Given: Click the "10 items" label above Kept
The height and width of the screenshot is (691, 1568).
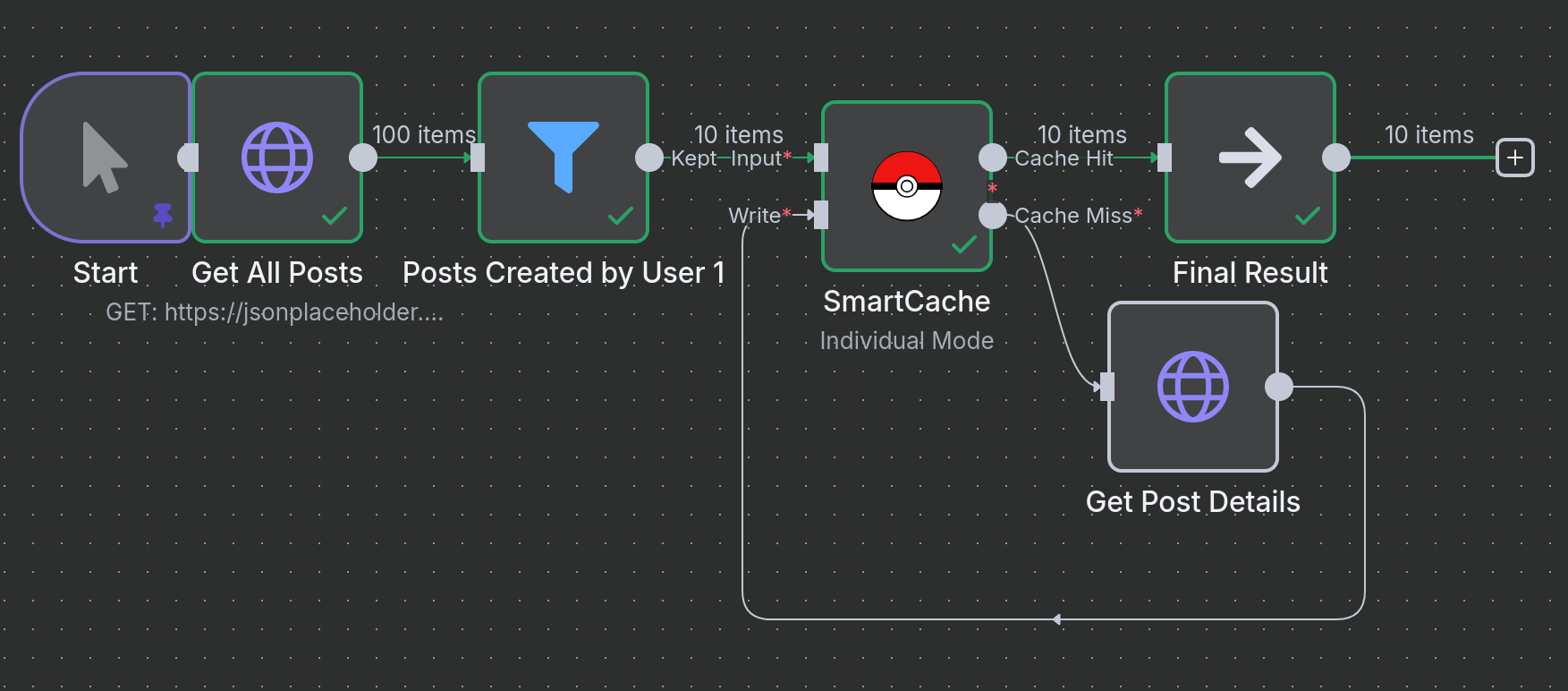Looking at the screenshot, I should click(739, 135).
